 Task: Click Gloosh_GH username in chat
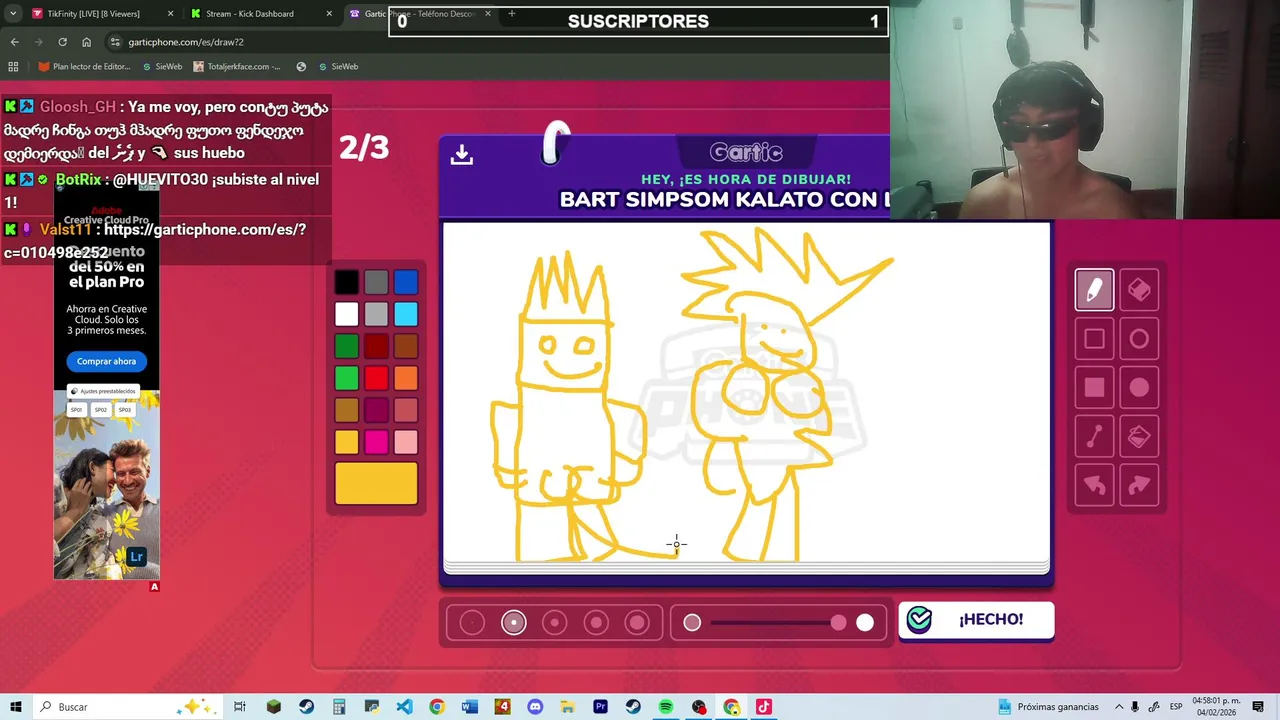coord(78,107)
